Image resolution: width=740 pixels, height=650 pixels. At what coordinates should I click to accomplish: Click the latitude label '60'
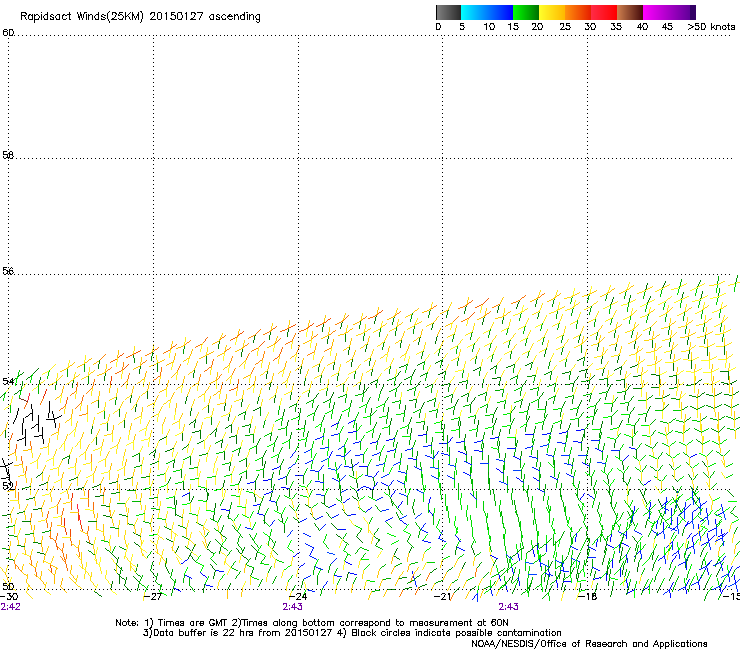tap(8, 33)
